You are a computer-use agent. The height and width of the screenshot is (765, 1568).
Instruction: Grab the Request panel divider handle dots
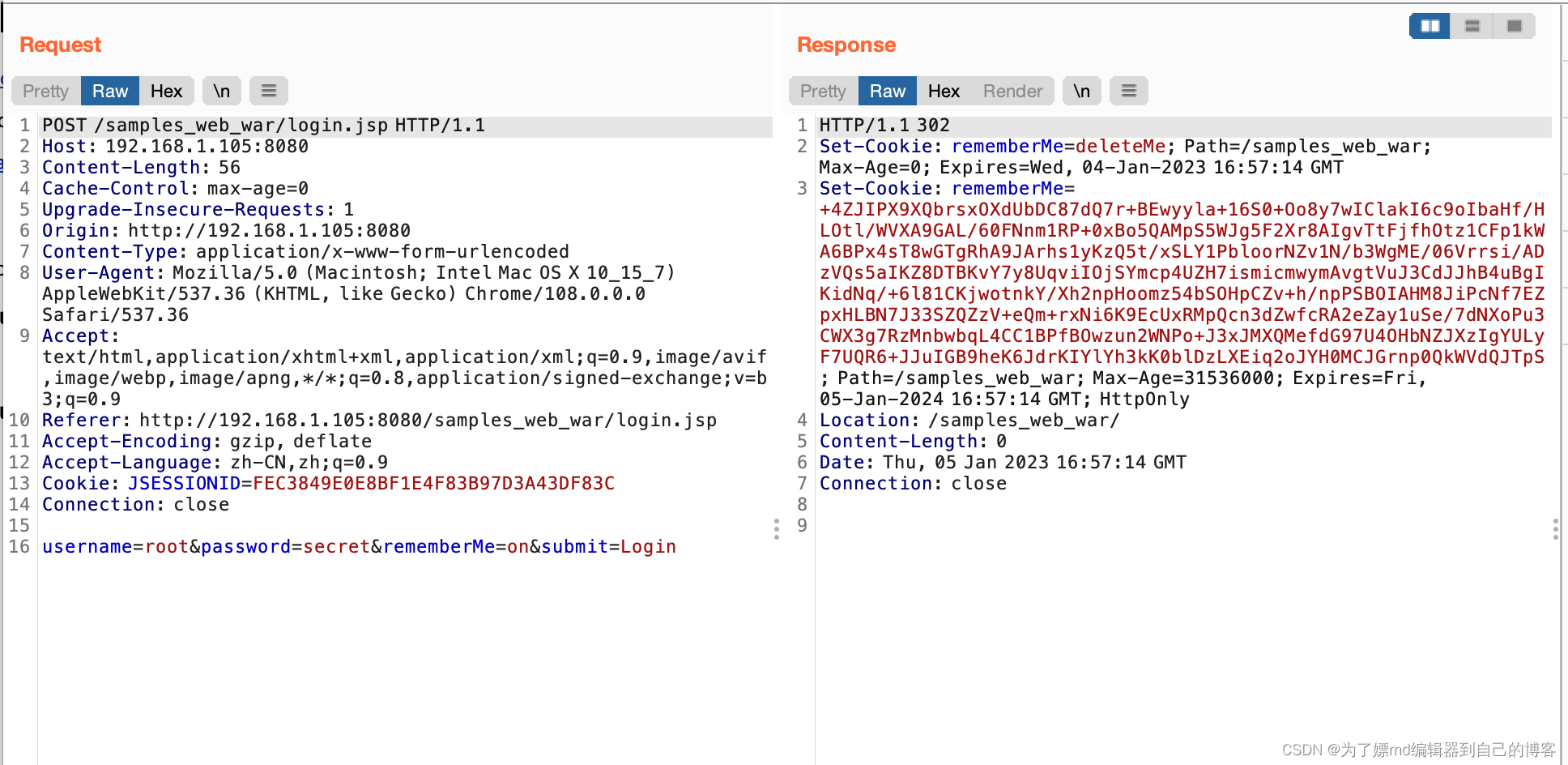[x=776, y=529]
